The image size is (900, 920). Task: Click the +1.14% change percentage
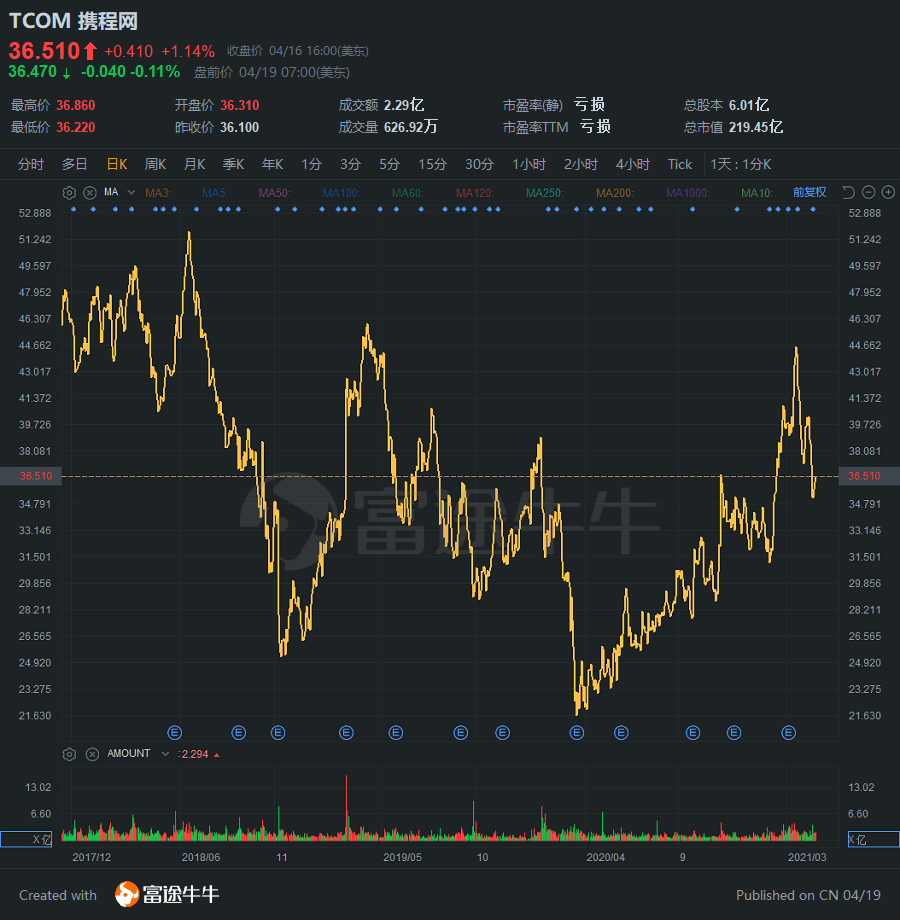[x=188, y=52]
